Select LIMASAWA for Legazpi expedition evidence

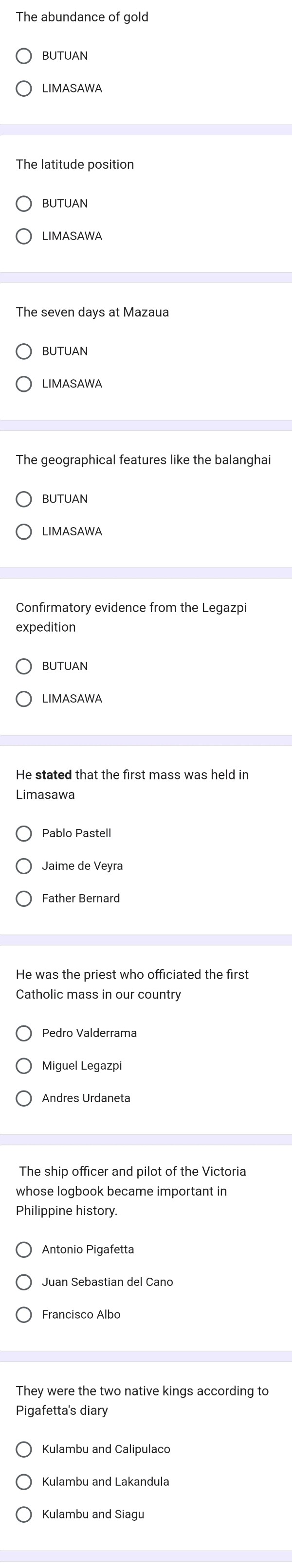[x=24, y=699]
